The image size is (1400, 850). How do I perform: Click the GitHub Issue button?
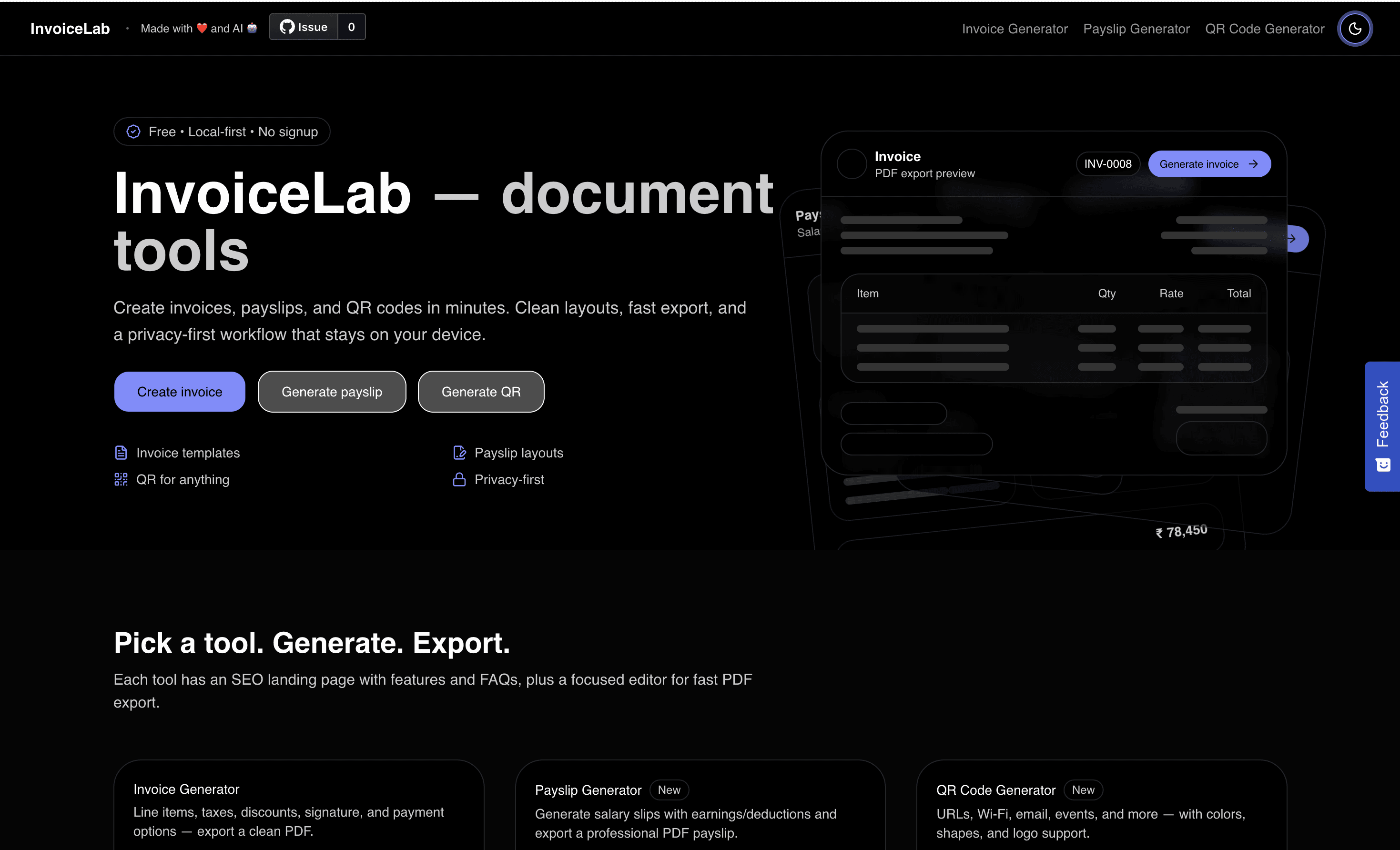click(x=304, y=27)
